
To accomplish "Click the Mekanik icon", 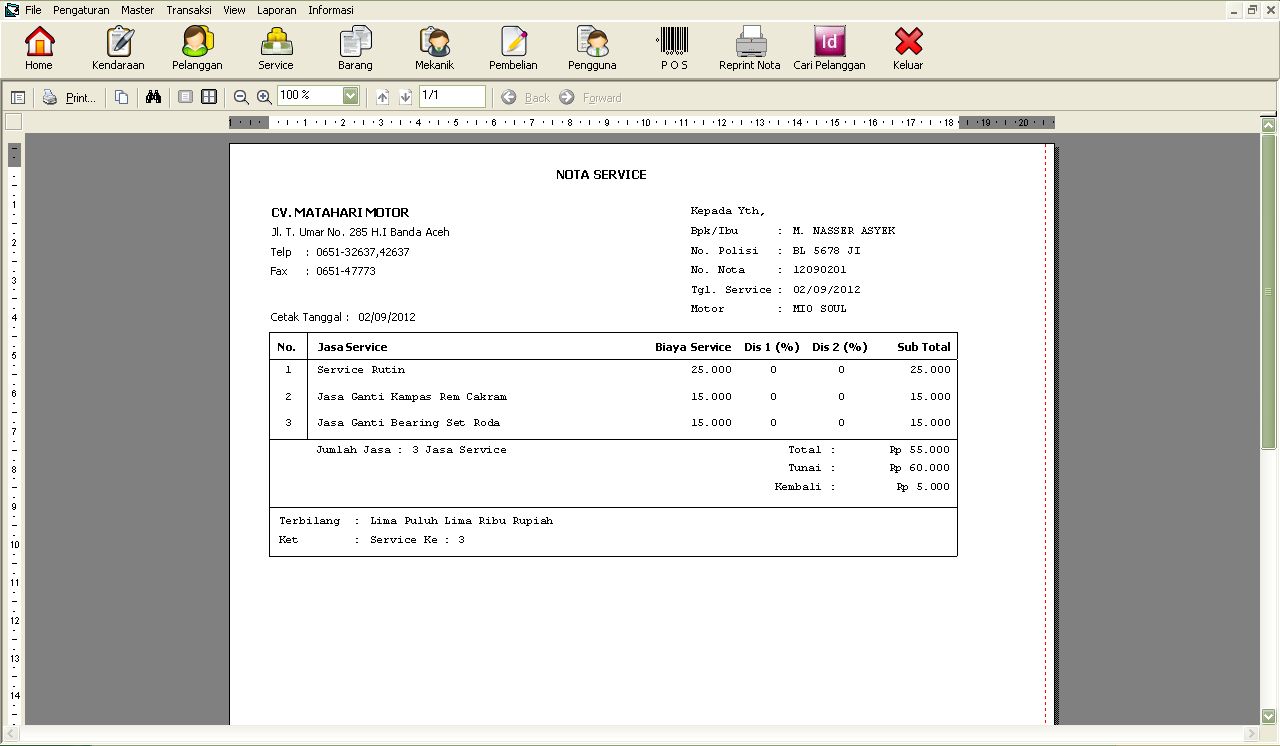I will [x=433, y=45].
